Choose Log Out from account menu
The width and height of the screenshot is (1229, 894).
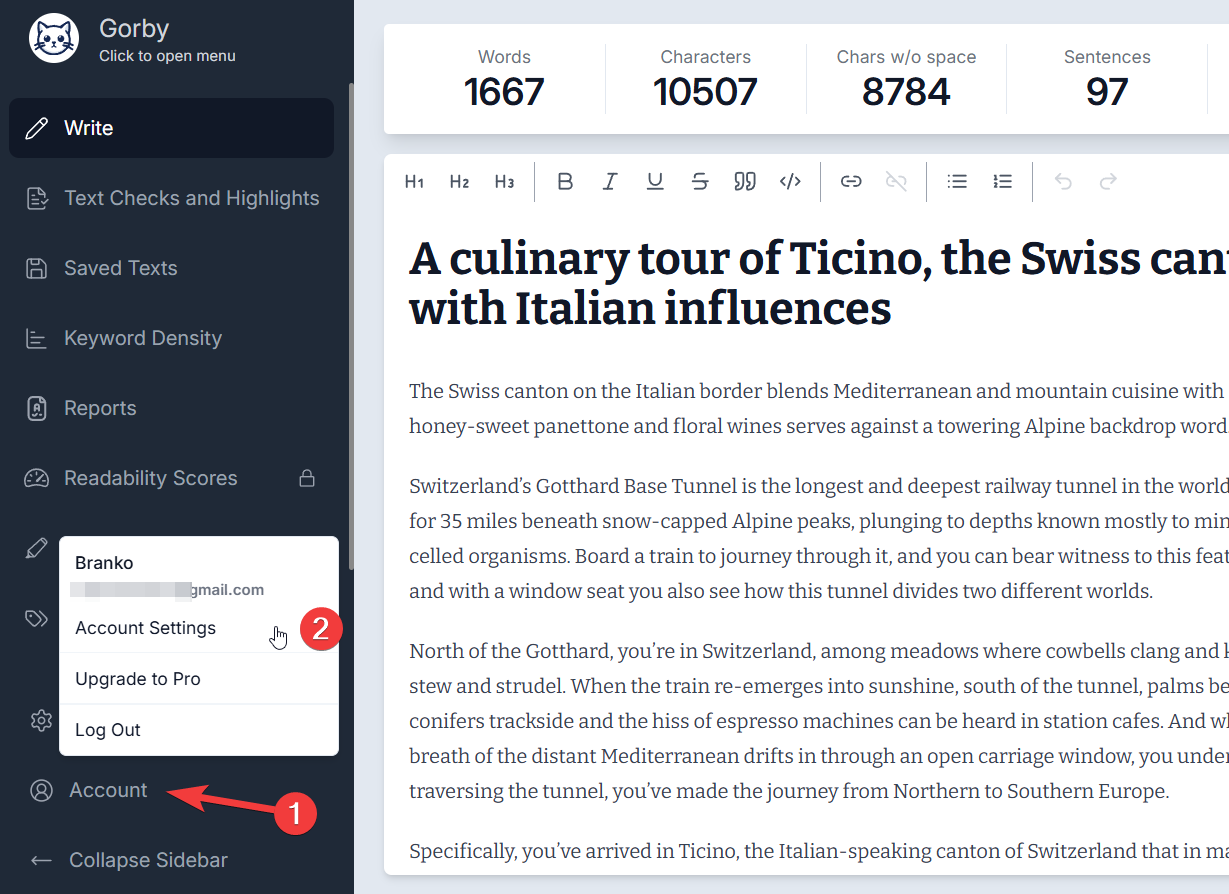[x=108, y=730]
